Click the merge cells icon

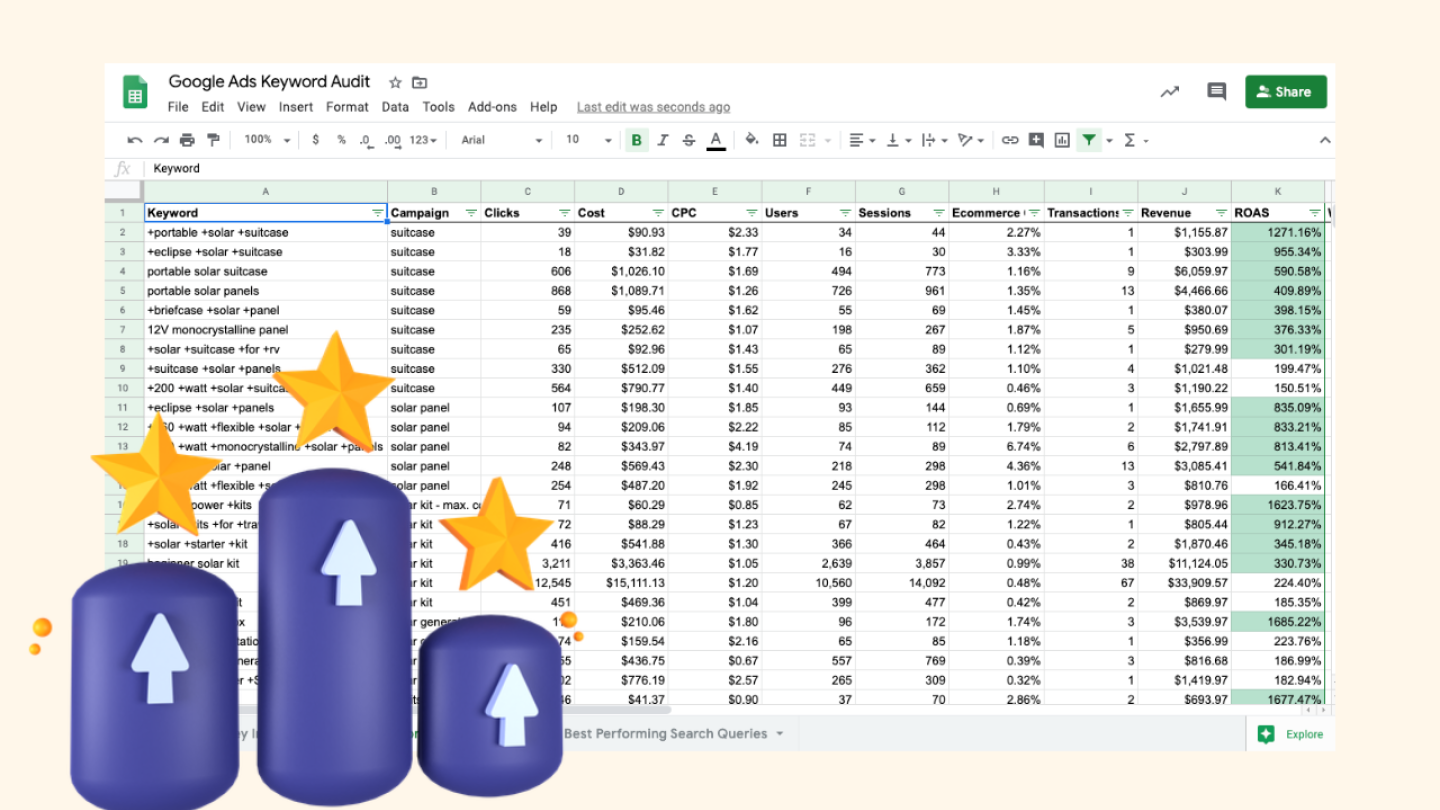click(808, 140)
